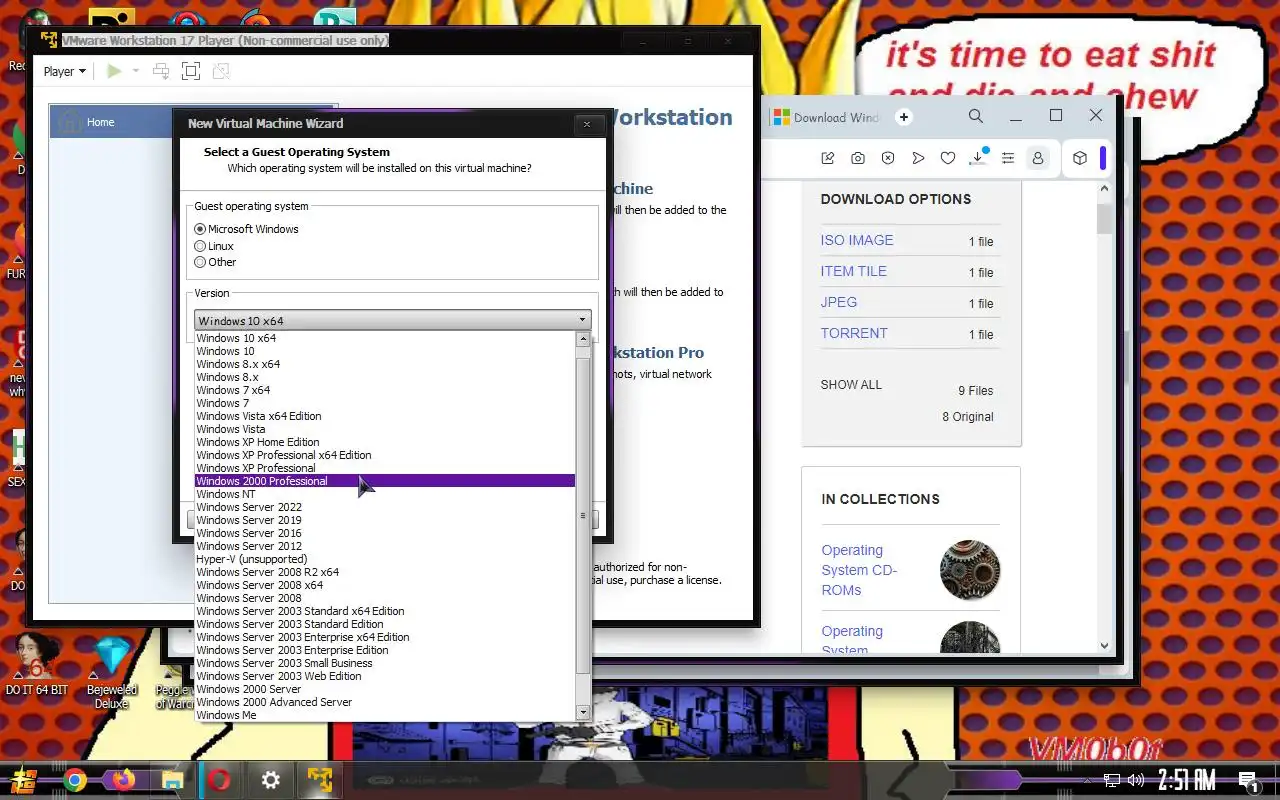The width and height of the screenshot is (1280, 800).
Task: Open the DO IT 64 BIT desktop icon
Action: [37, 664]
